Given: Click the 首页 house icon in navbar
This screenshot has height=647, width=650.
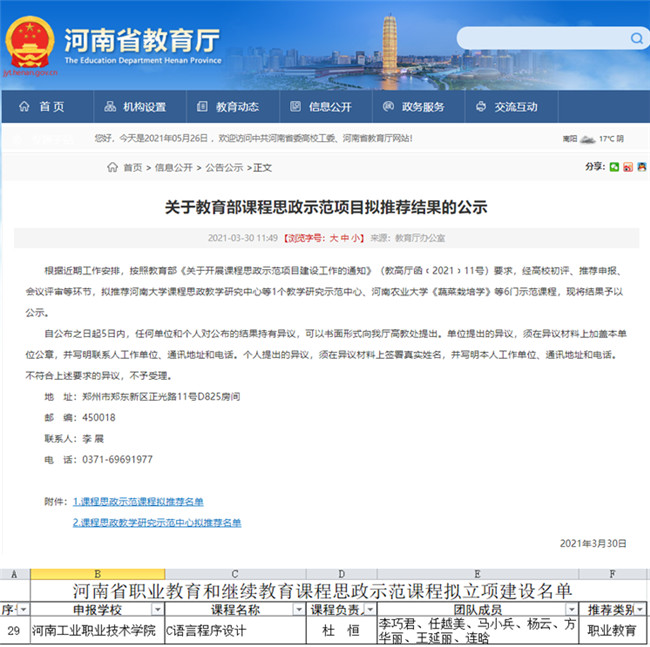Looking at the screenshot, I should click(25, 107).
